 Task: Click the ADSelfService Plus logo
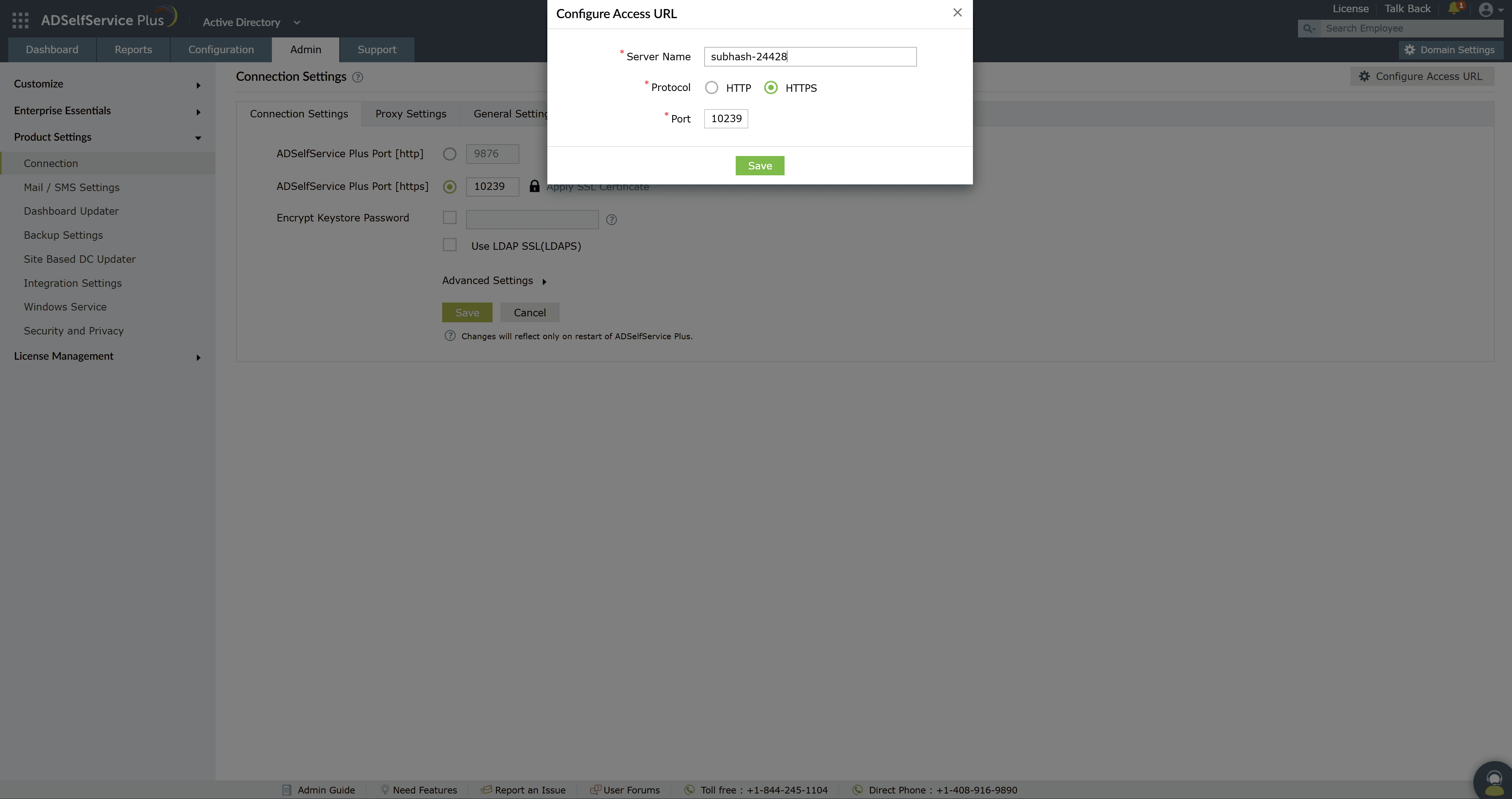tap(109, 18)
